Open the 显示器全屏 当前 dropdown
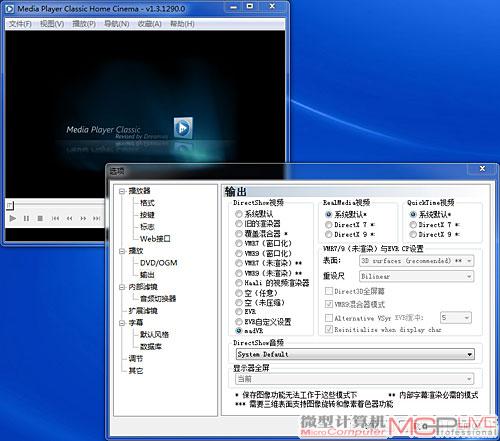 [x=354, y=379]
